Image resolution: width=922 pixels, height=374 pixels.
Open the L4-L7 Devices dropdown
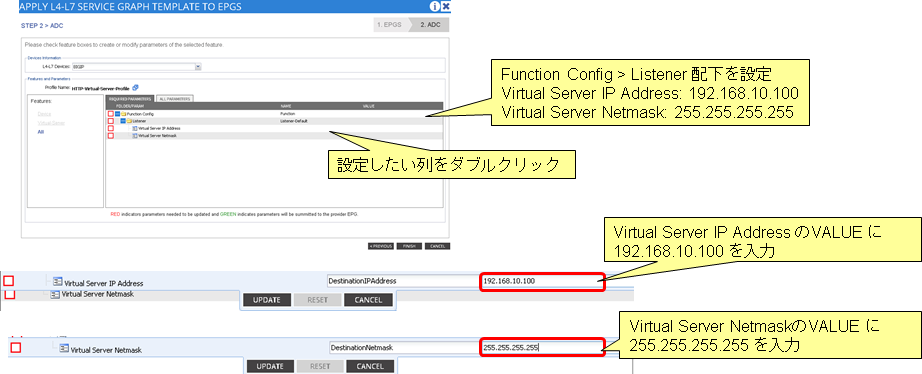pos(198,67)
